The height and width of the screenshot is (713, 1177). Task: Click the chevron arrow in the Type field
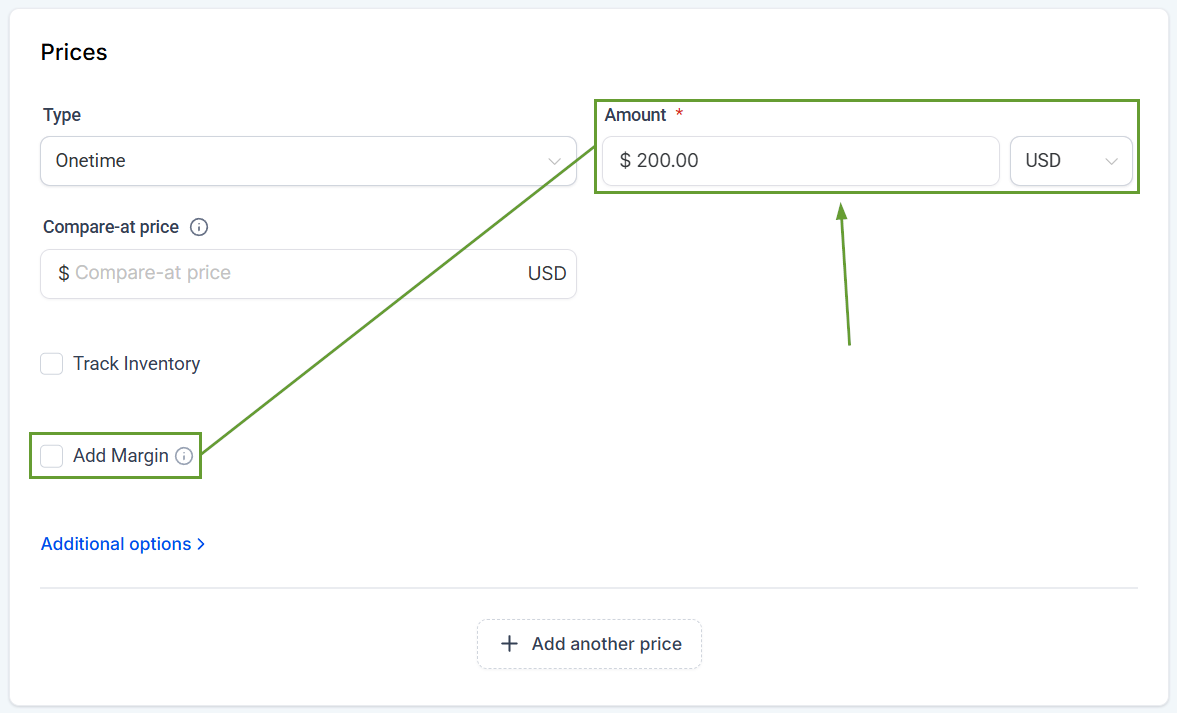[554, 161]
